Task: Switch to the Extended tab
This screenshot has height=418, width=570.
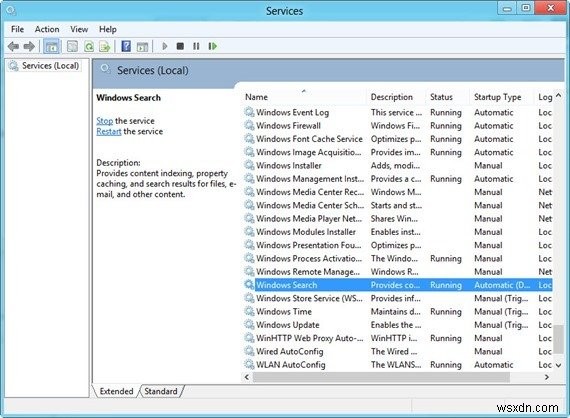Action: pos(116,391)
